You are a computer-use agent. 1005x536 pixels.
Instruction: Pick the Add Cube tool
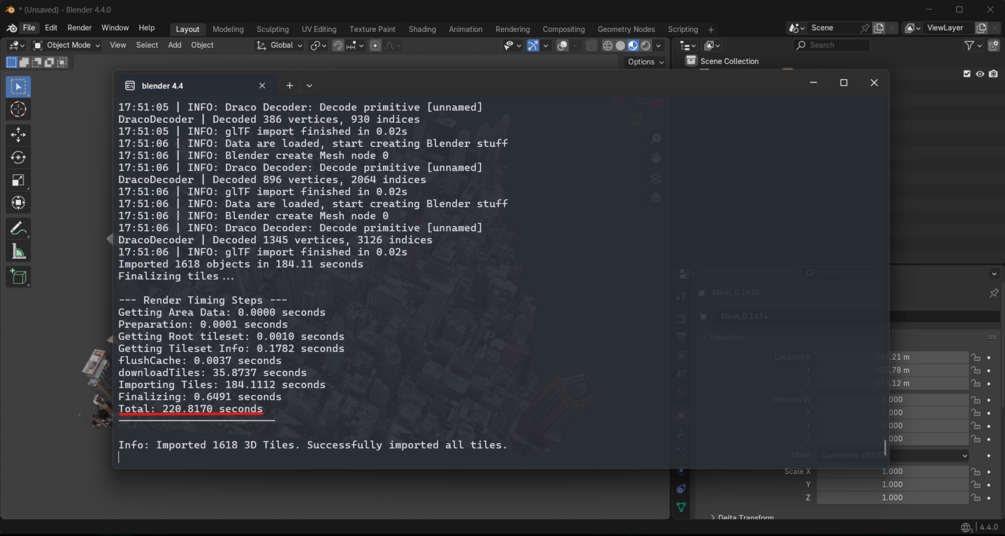pyautogui.click(x=18, y=277)
